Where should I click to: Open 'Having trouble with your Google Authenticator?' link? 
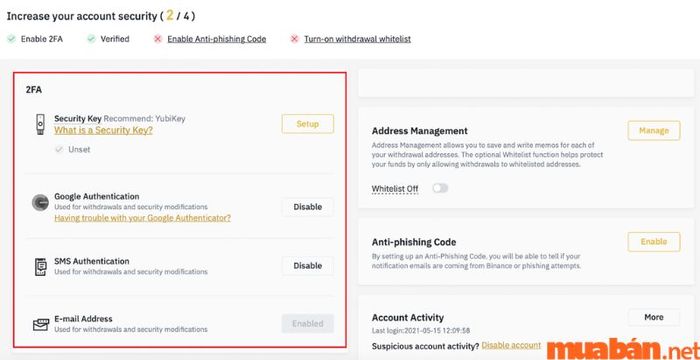tap(142, 218)
